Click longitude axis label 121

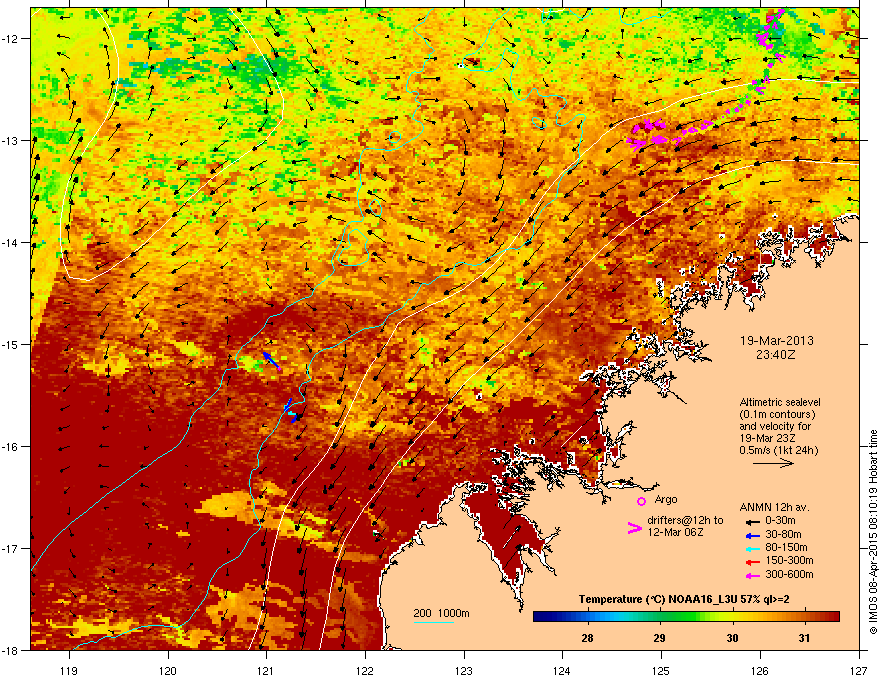[x=266, y=671]
